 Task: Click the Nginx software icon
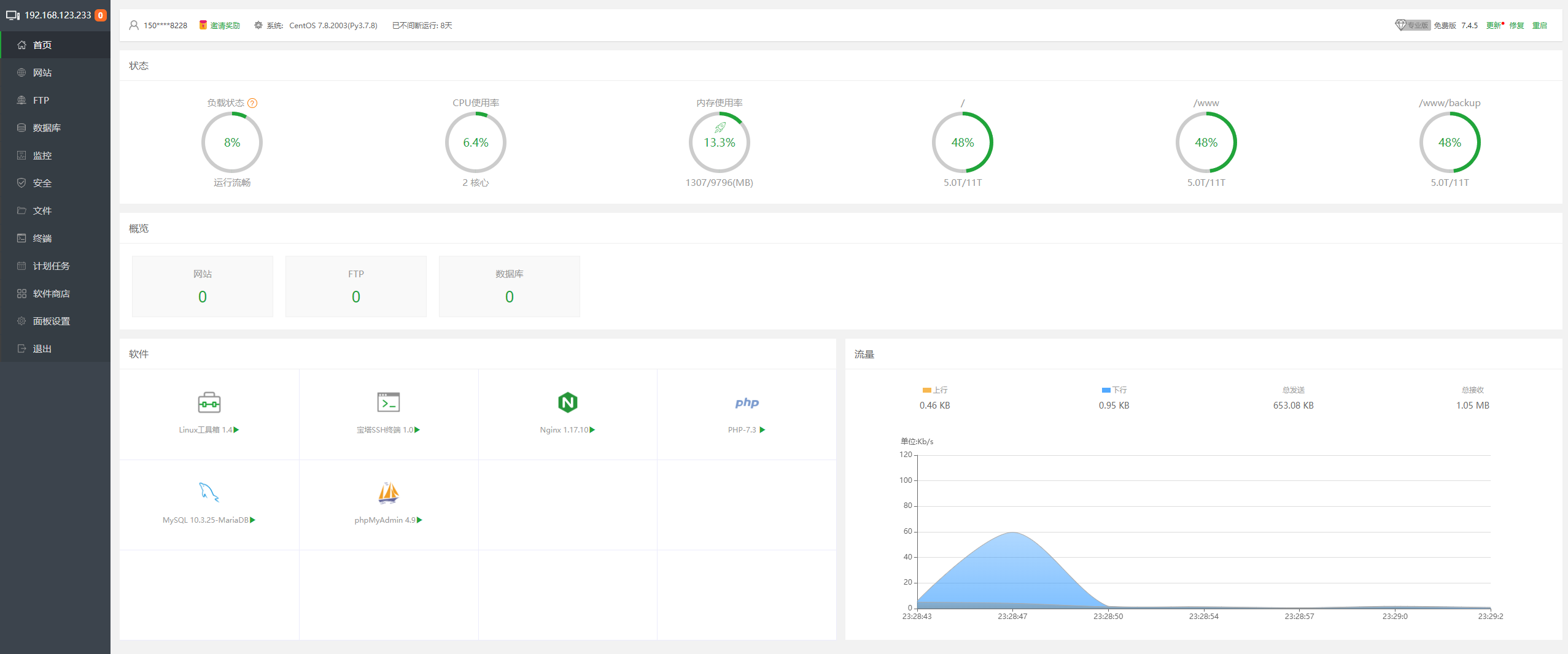click(567, 402)
